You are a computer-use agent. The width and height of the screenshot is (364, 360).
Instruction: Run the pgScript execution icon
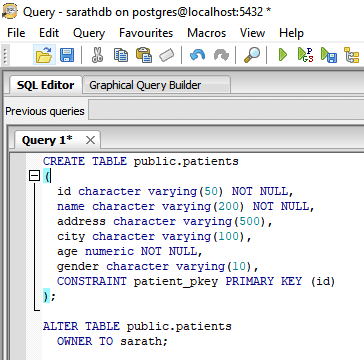(x=305, y=55)
